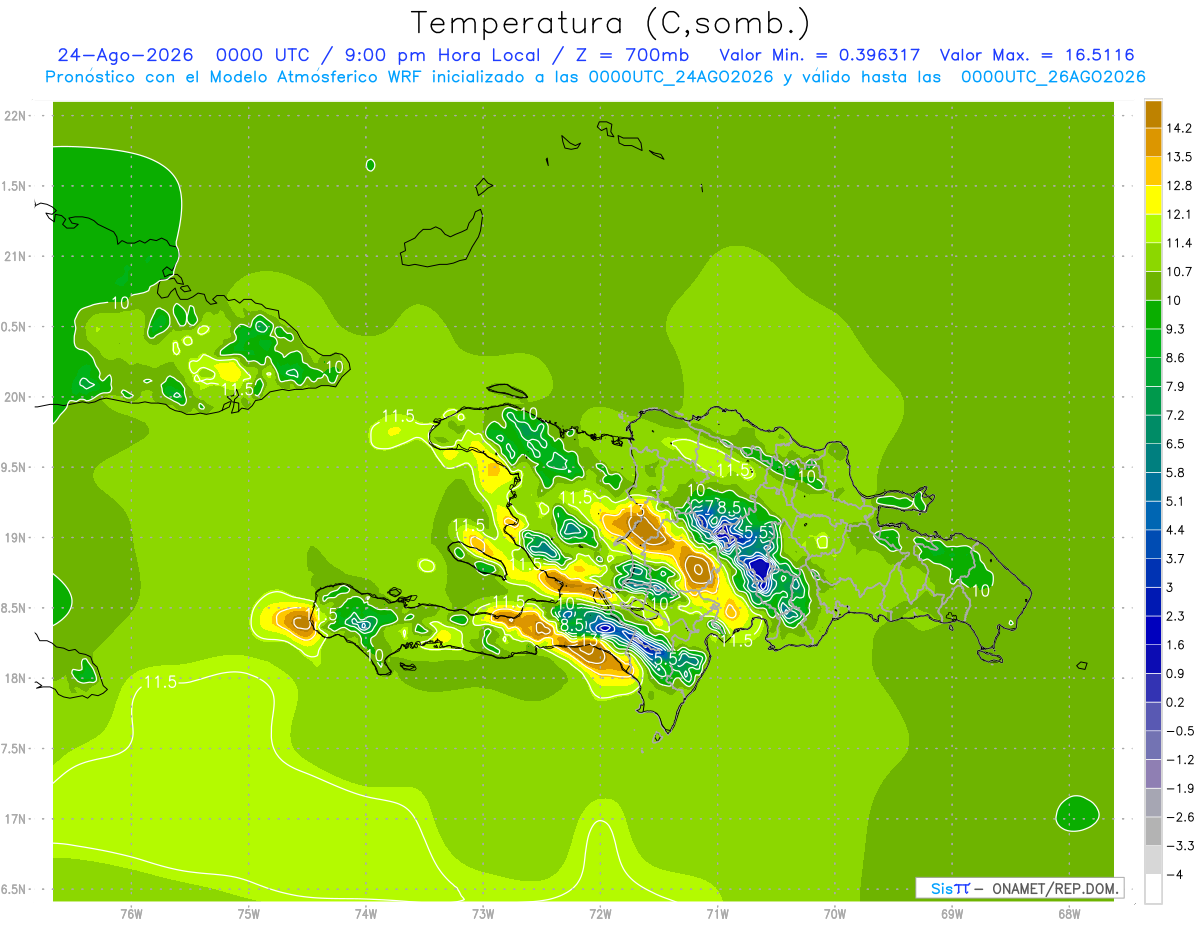Click "0000UTC_26AGO2026" valid-until timestamp
This screenshot has height=927, width=1200.
(1053, 77)
